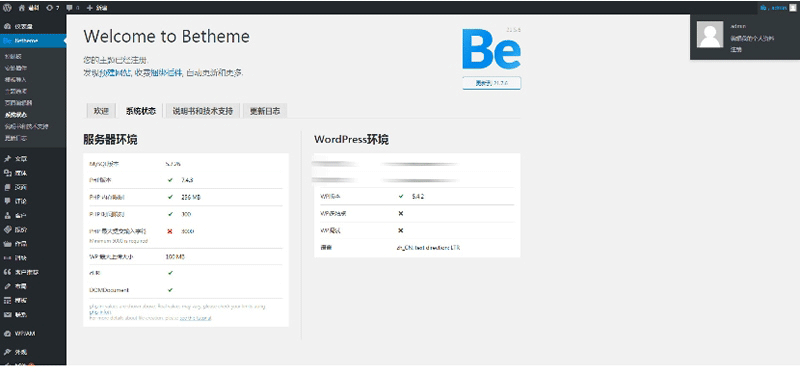Viewport: 800px width, 374px height.
Task: Click the large blue Be logo
Action: click(x=491, y=49)
